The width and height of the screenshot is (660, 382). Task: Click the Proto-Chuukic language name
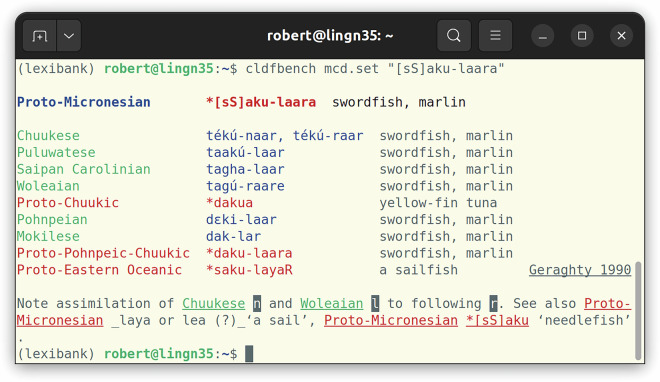coord(68,203)
